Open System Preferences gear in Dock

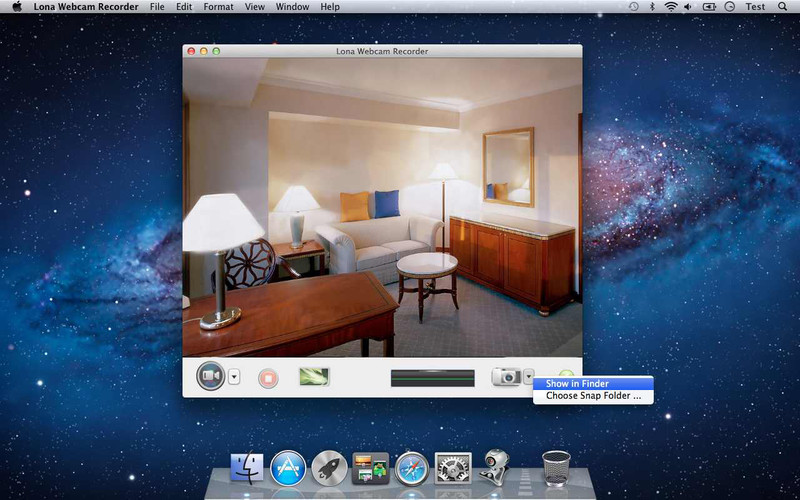453,468
